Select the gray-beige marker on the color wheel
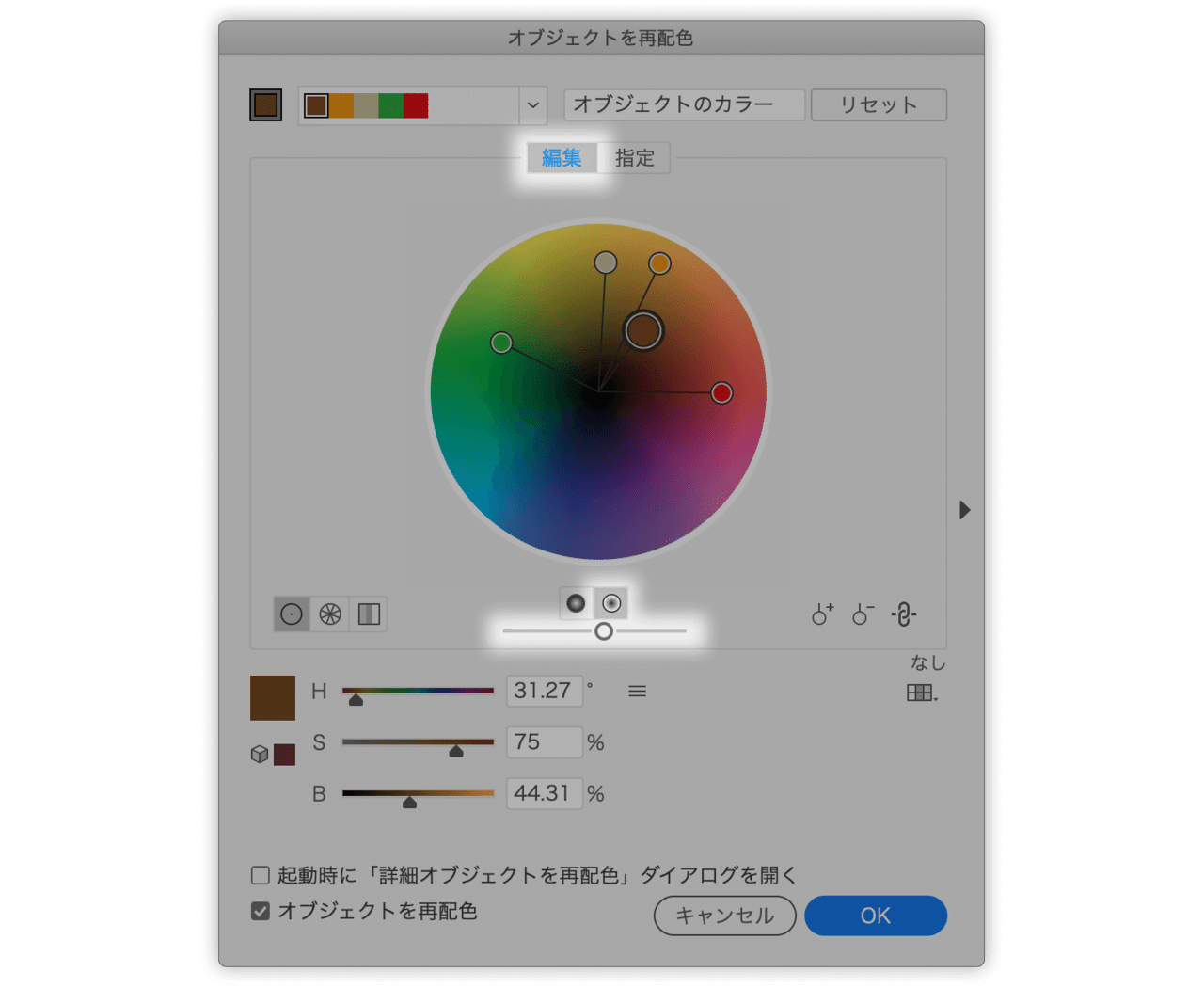 (x=606, y=263)
